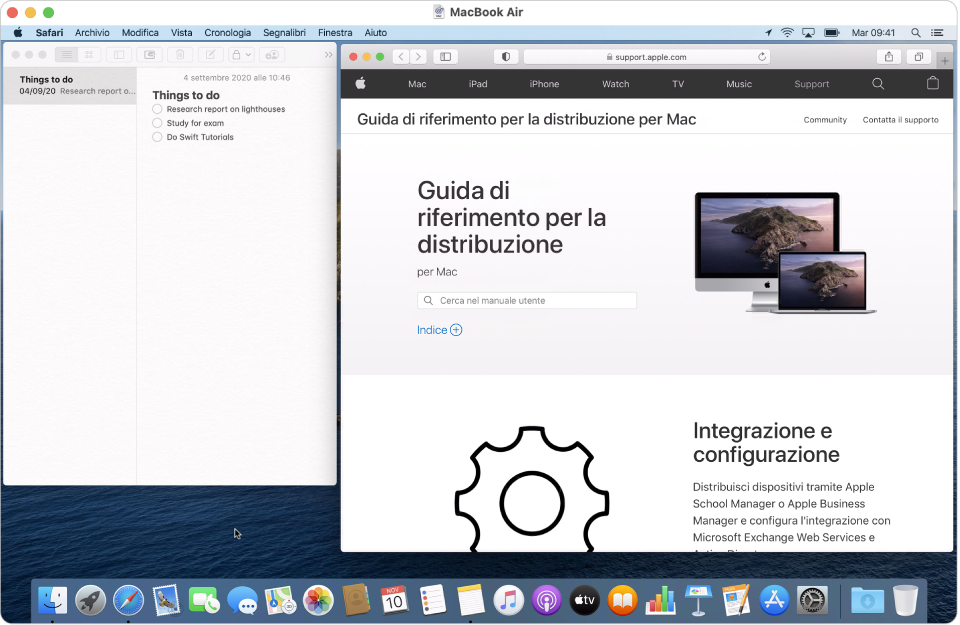Open the Wi-Fi status menu

(x=787, y=32)
